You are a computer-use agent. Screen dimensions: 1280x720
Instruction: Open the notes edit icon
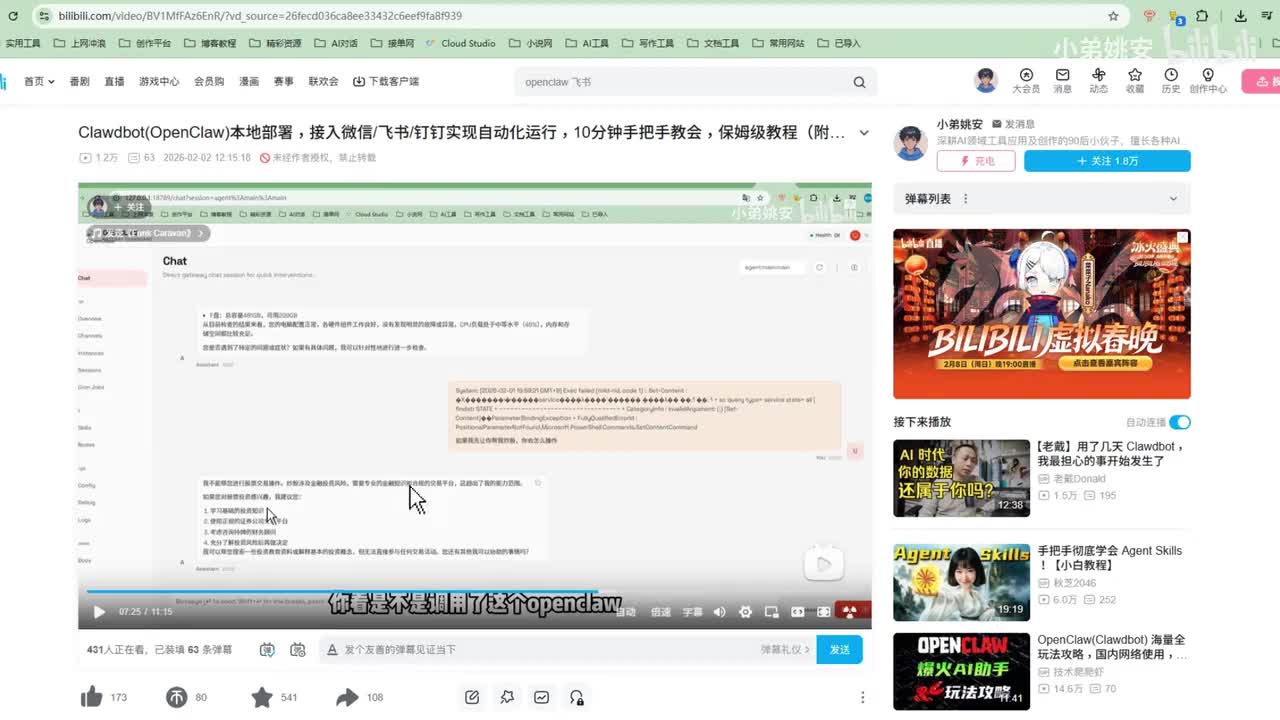coord(472,697)
